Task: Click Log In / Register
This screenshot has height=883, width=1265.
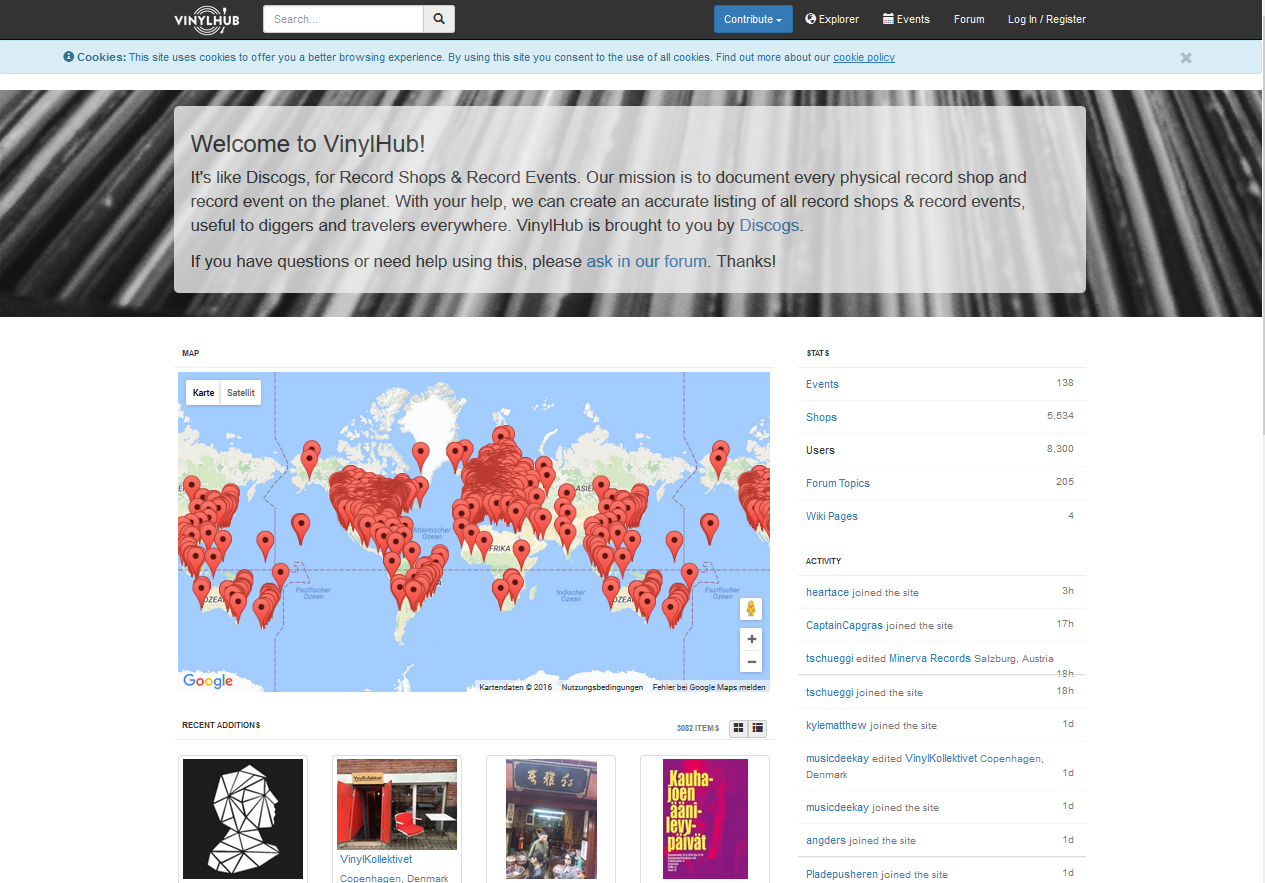Action: [1046, 19]
